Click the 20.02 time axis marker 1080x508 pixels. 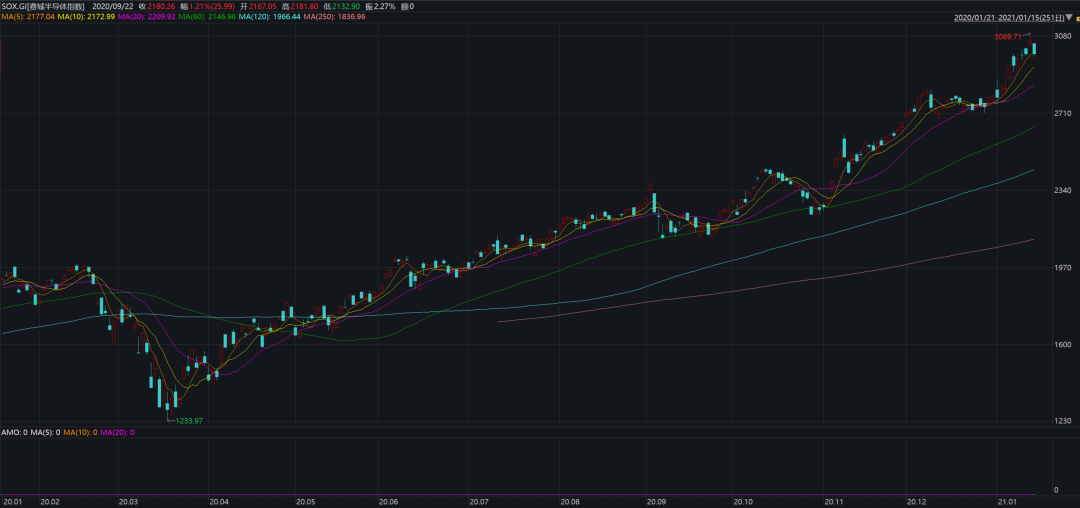click(x=50, y=502)
